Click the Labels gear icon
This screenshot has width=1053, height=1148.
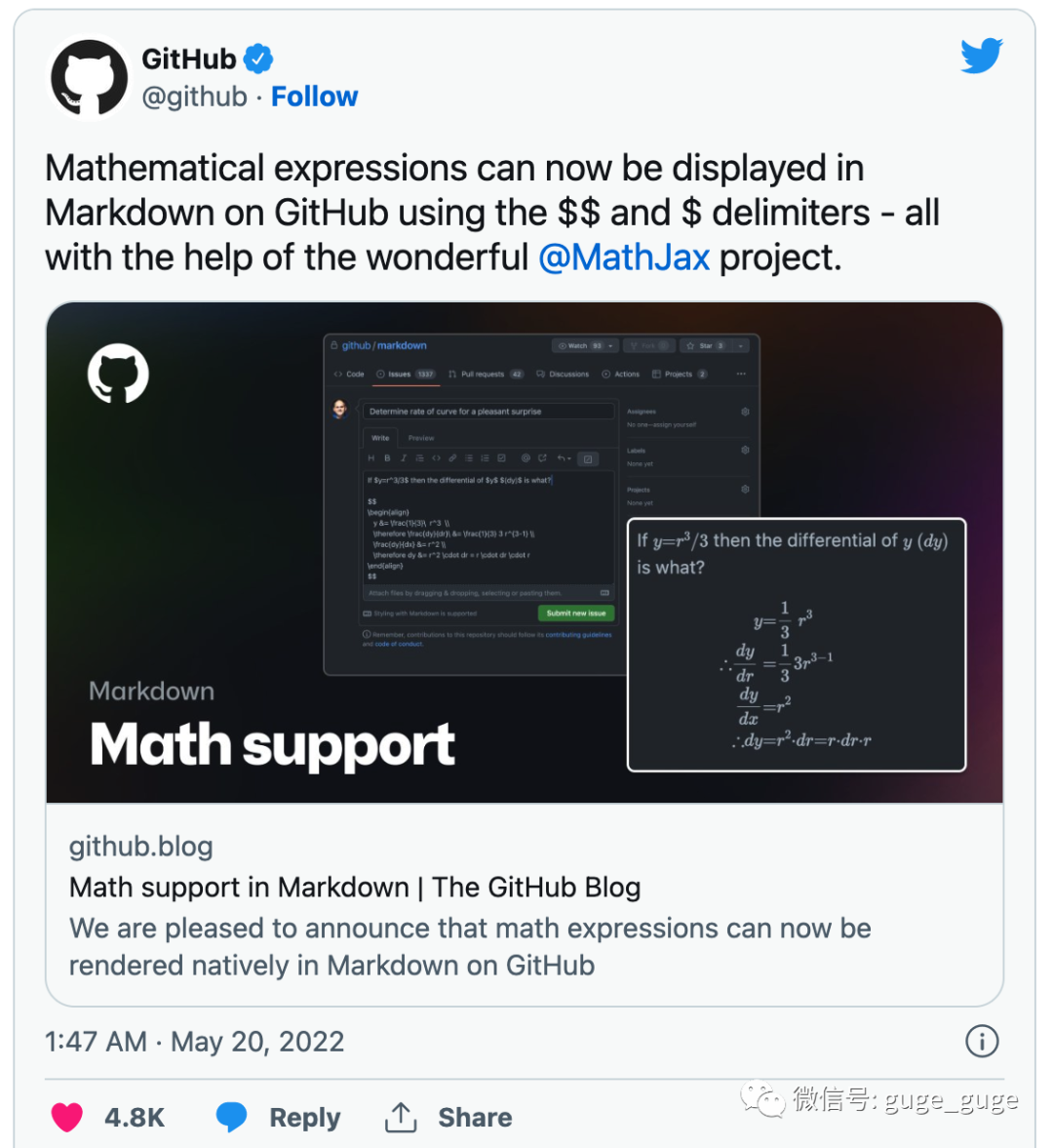(x=745, y=451)
